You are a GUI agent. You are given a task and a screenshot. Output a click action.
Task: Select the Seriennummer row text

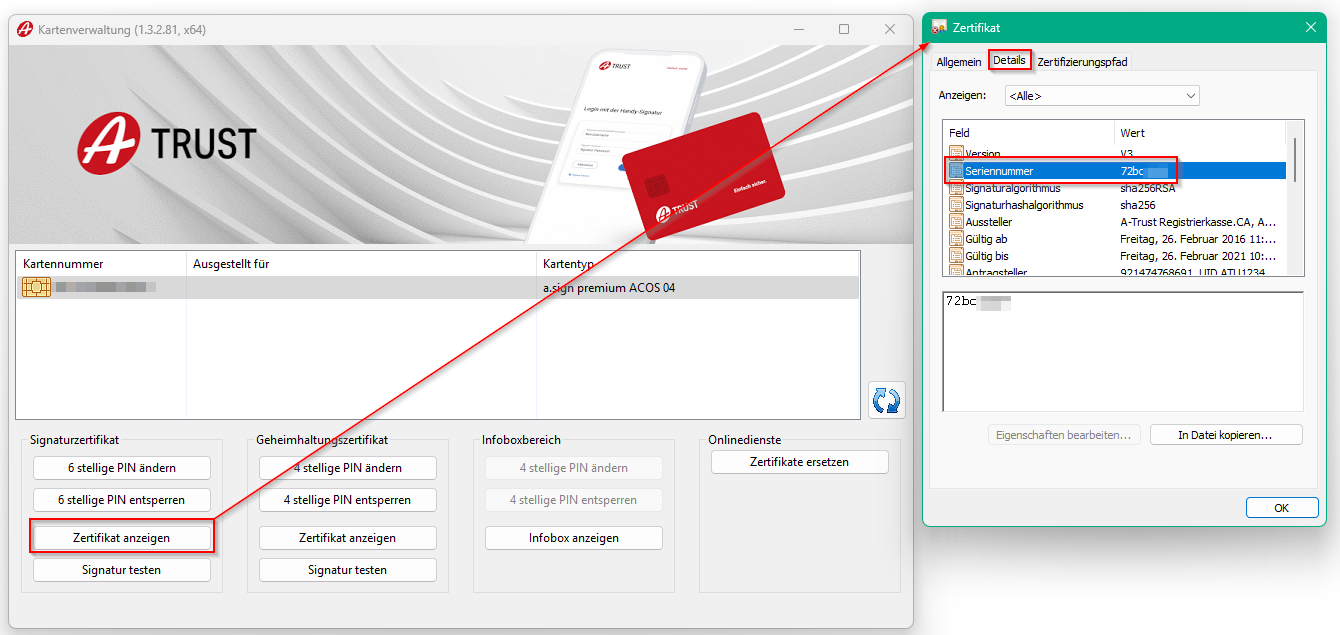(x=999, y=171)
